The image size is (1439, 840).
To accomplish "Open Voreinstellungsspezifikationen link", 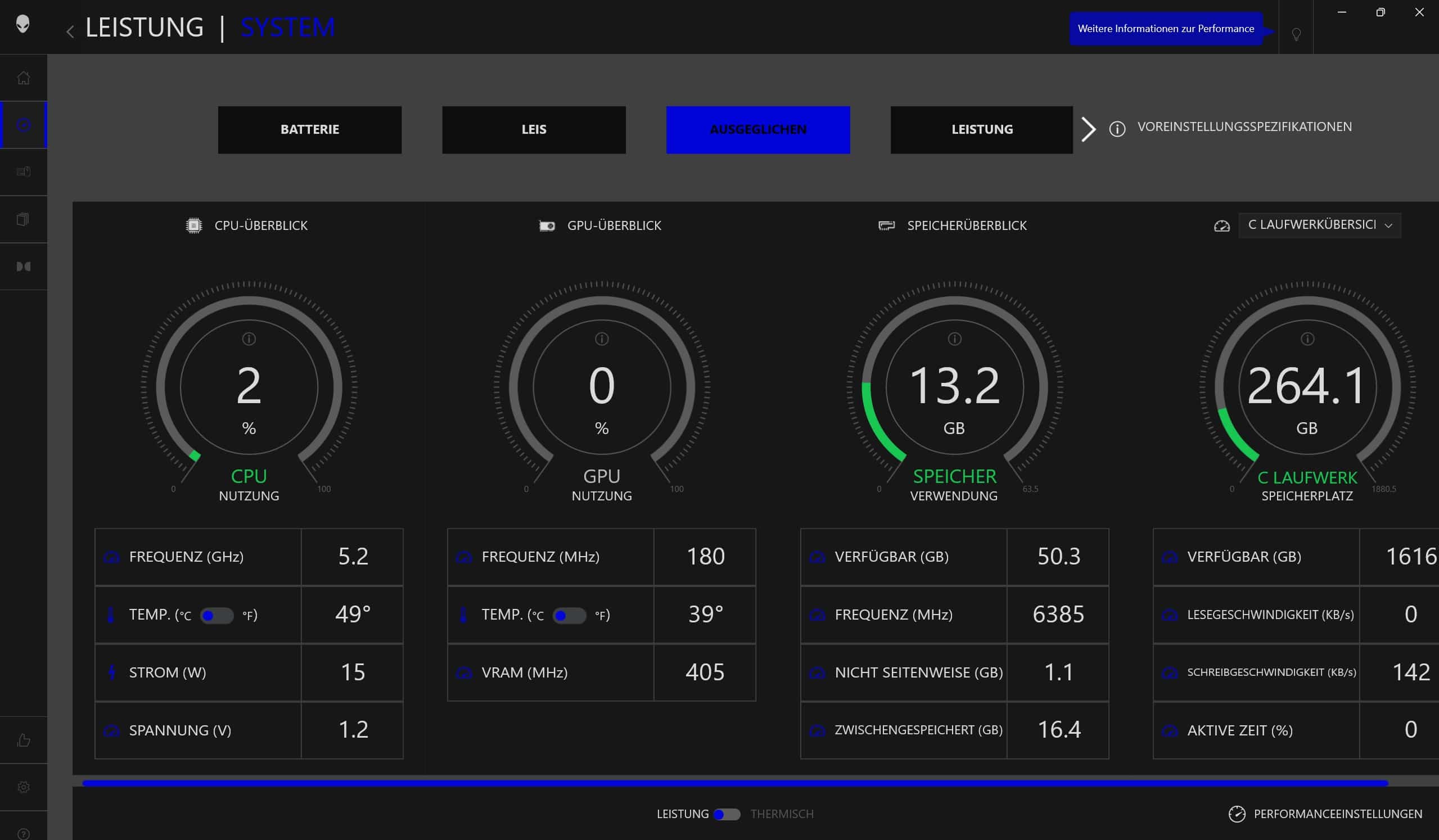I will click(x=1244, y=127).
